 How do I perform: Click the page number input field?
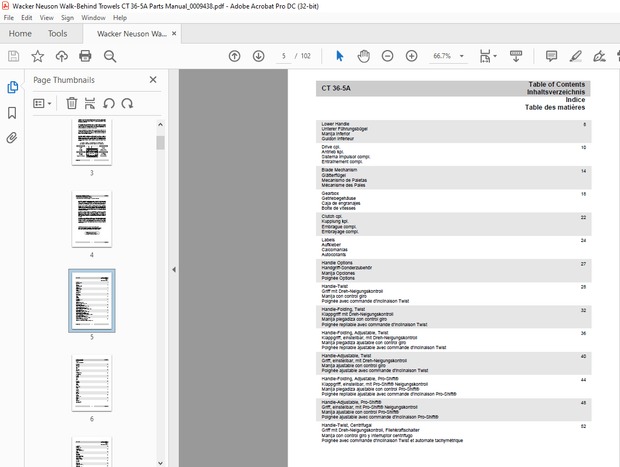[284, 56]
